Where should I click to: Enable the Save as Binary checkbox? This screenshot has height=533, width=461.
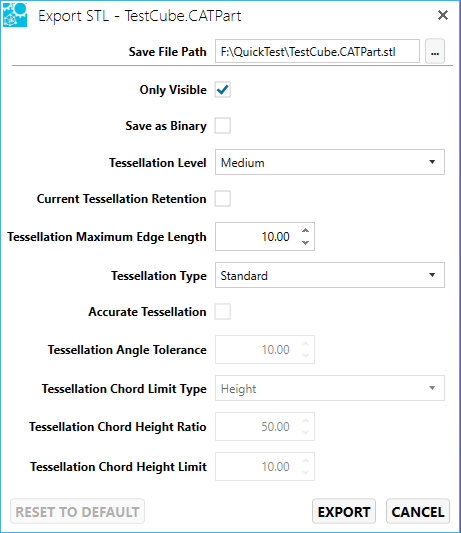click(223, 126)
